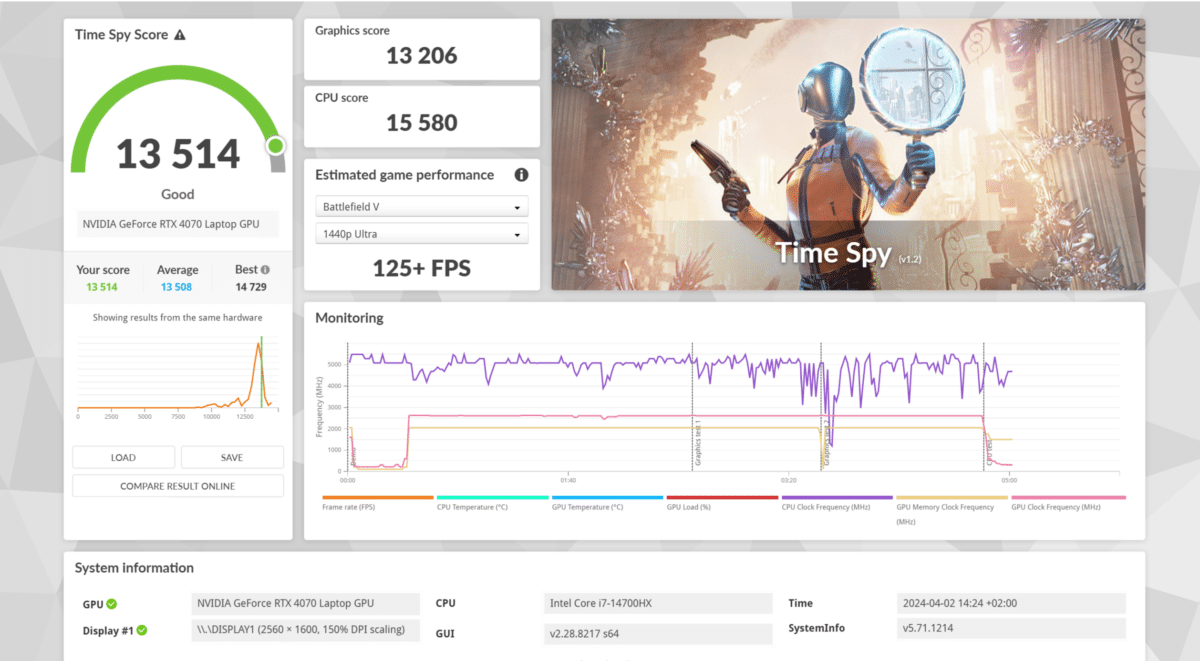Toggle the CPU Clock Frequency legend

837,503
